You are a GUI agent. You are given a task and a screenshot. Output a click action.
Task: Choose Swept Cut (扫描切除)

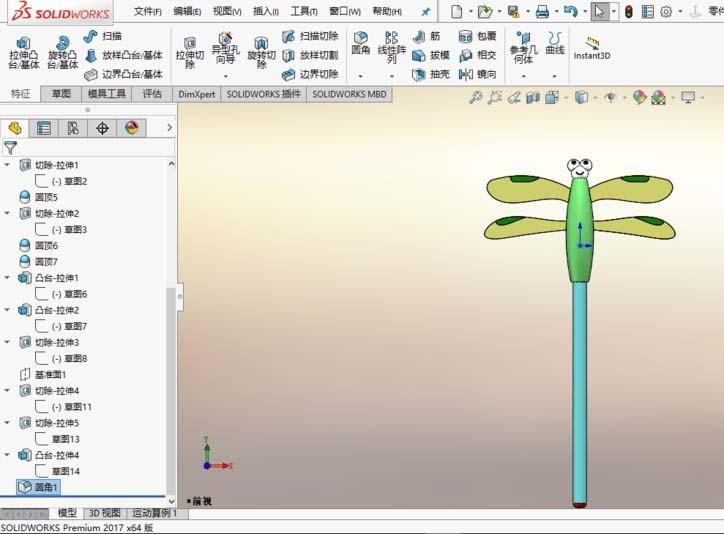310,36
